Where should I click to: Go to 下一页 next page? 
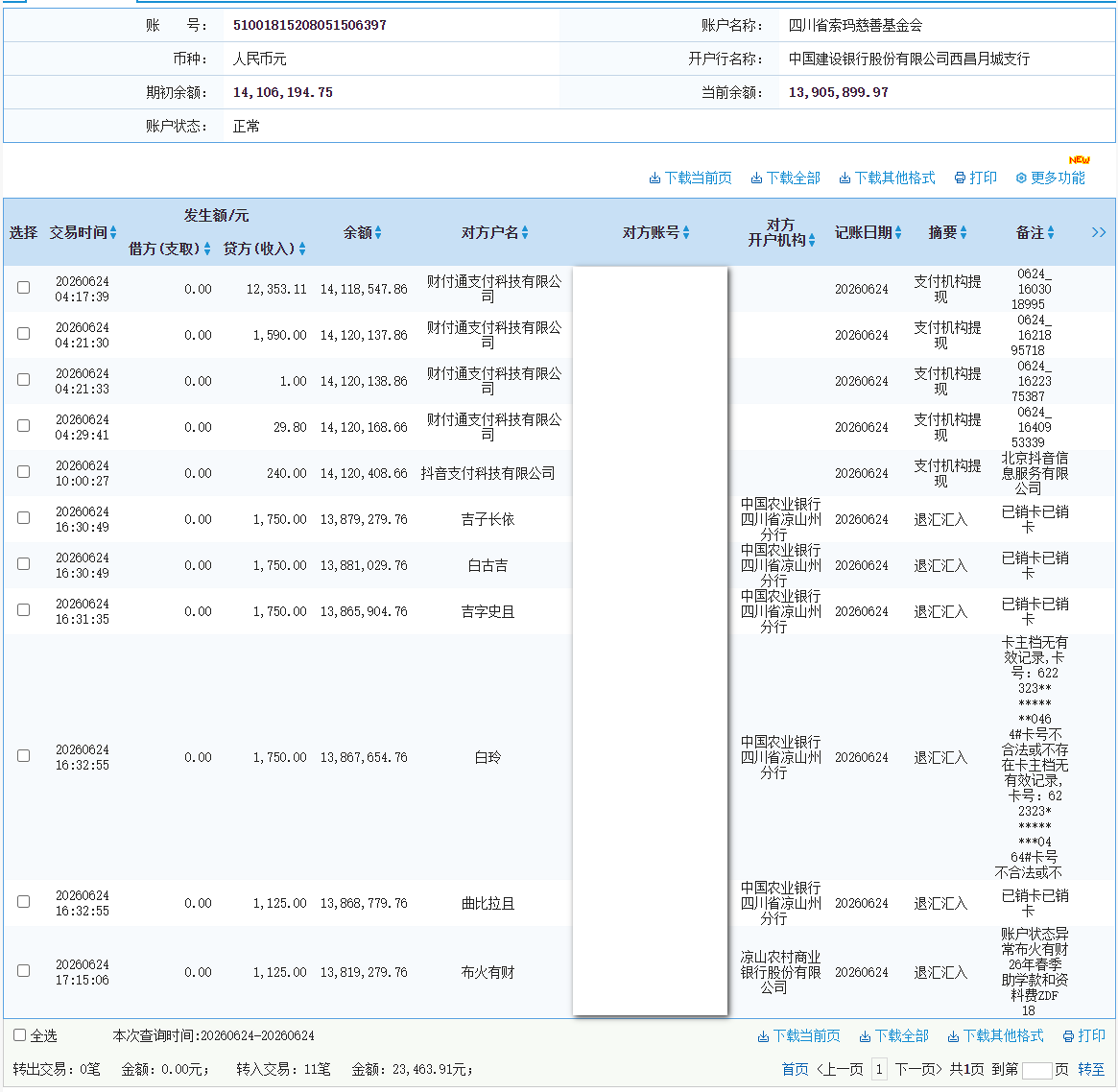click(x=918, y=1069)
